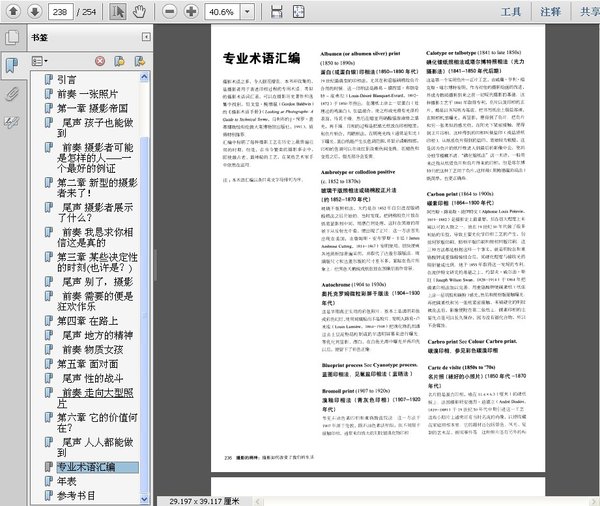This screenshot has height=506, width=600.
Task: Open the signatures panel icon
Action: pos(12,122)
